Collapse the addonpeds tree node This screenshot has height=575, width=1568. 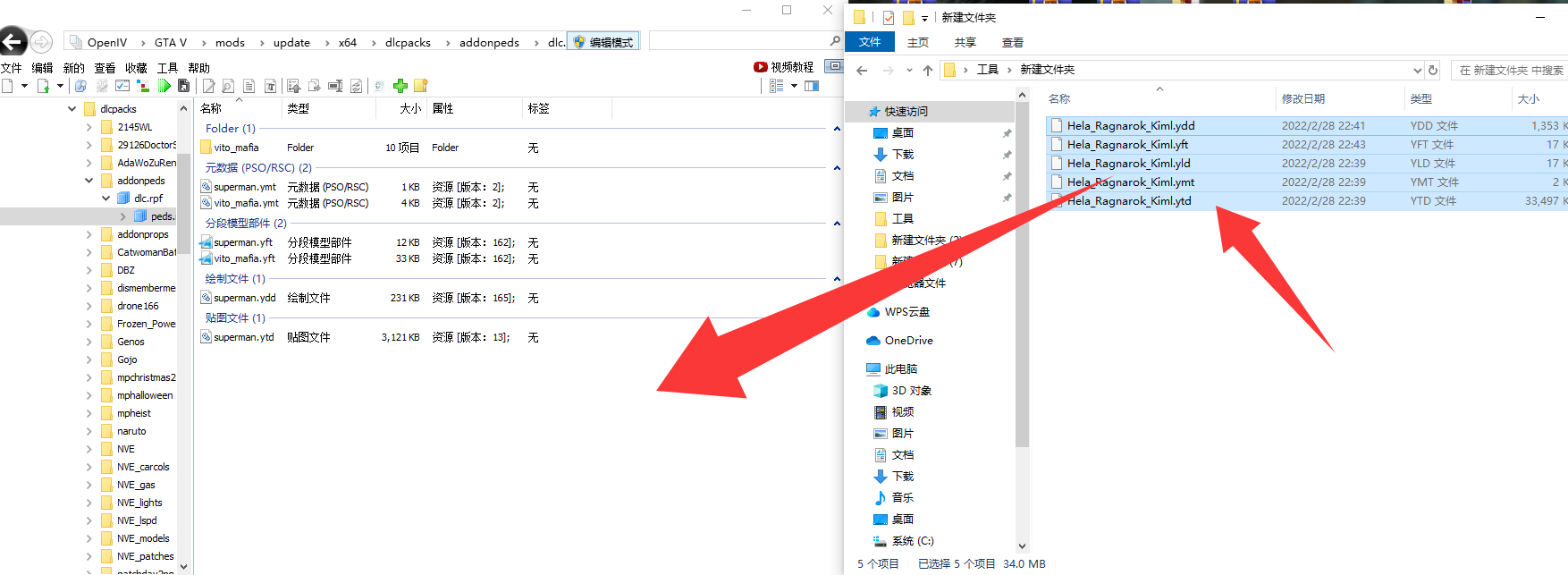pos(89,181)
